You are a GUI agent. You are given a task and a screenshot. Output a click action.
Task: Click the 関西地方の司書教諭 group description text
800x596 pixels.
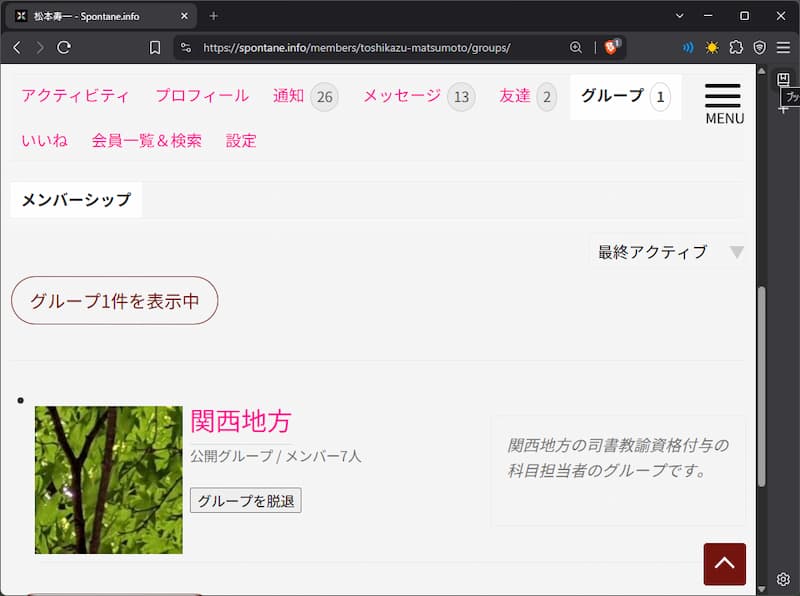click(x=618, y=458)
